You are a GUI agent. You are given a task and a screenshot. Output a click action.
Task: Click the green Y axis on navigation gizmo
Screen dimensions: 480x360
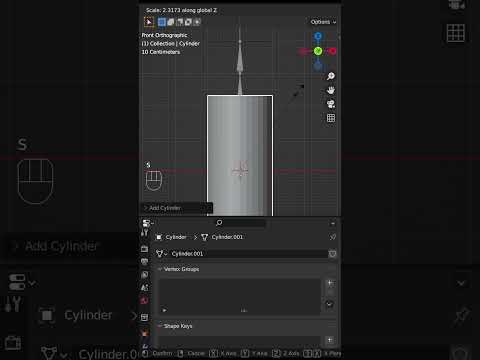[318, 51]
